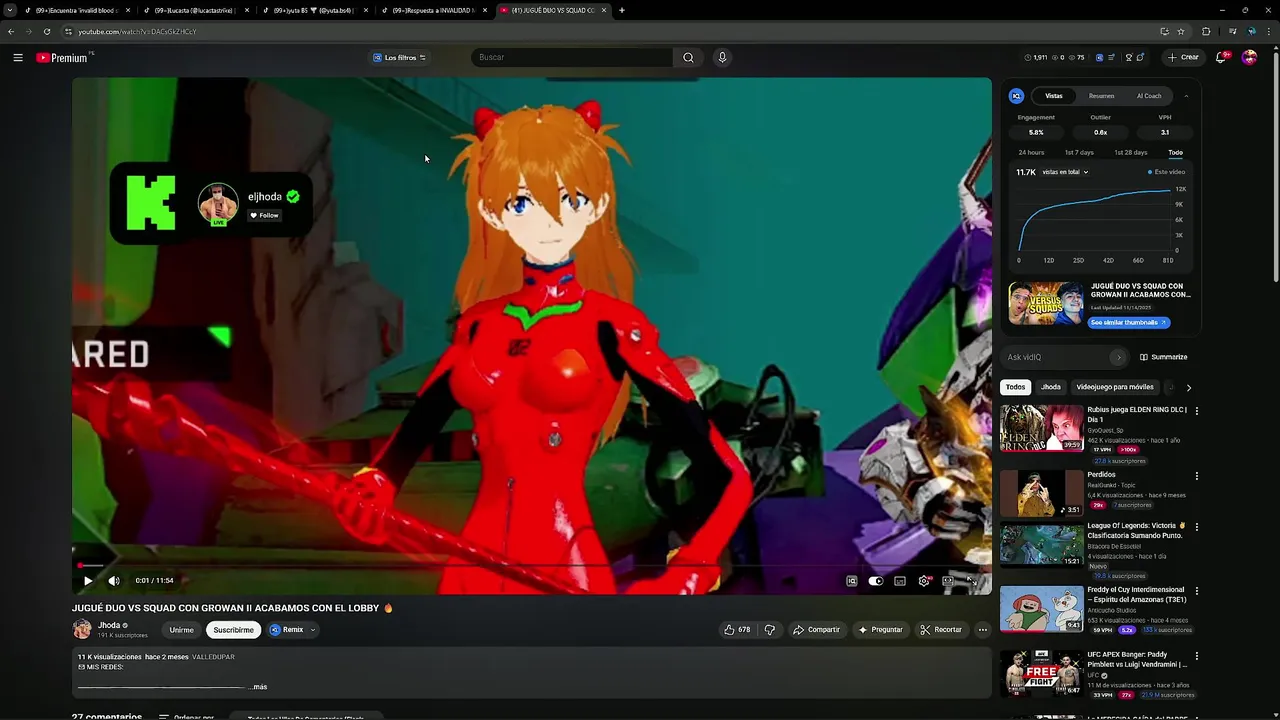
Task: Select the Todos filter chip
Action: click(x=1016, y=387)
